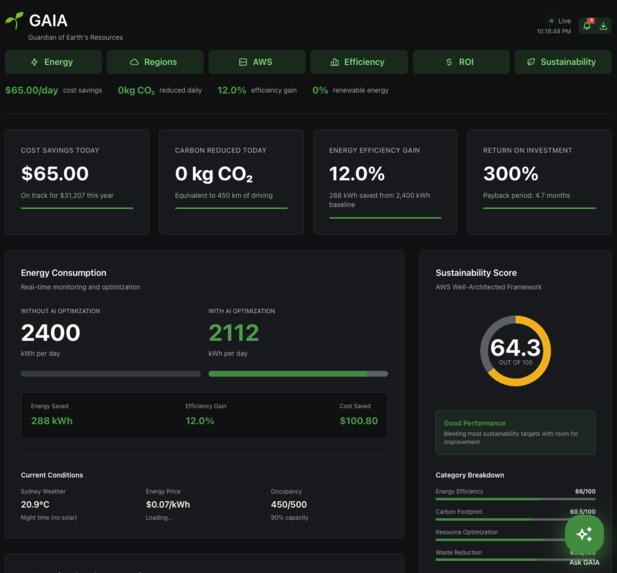Switch to the Regions tab
The image size is (617, 573).
(x=155, y=62)
